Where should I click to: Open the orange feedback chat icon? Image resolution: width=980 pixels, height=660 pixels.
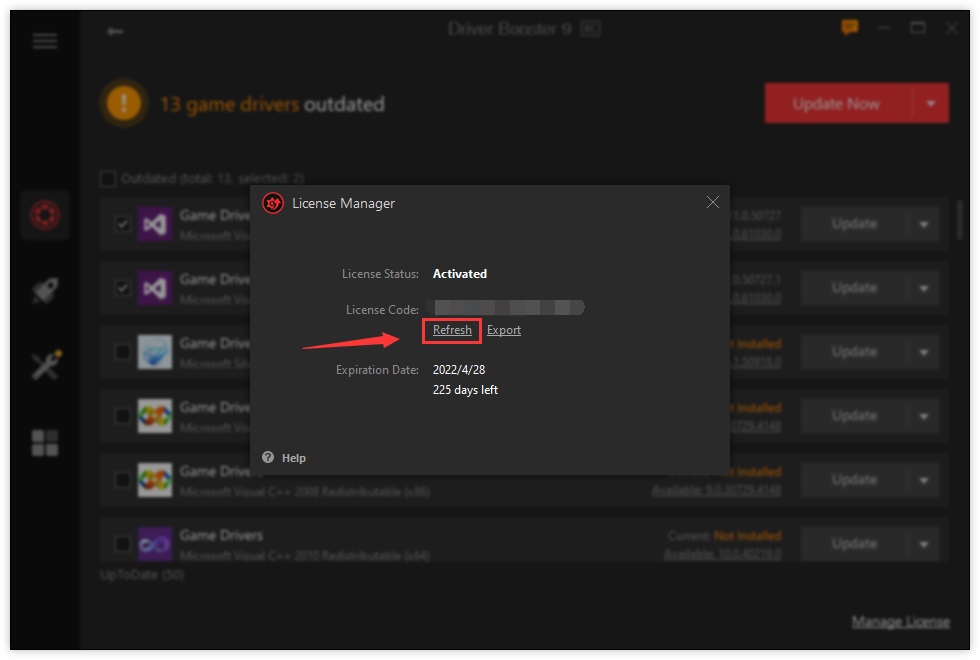849,28
